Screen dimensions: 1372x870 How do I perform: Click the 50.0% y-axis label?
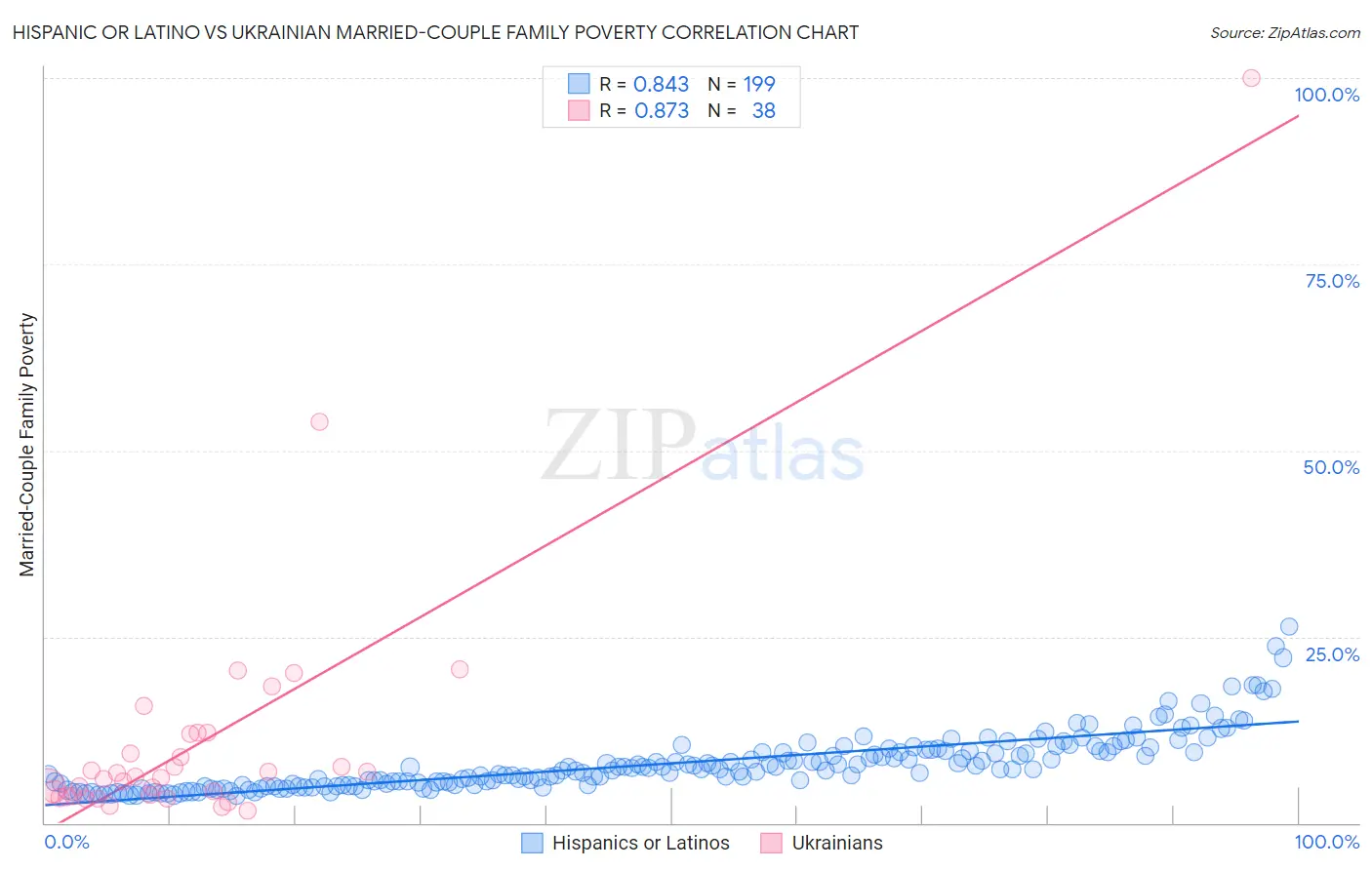1331,467
